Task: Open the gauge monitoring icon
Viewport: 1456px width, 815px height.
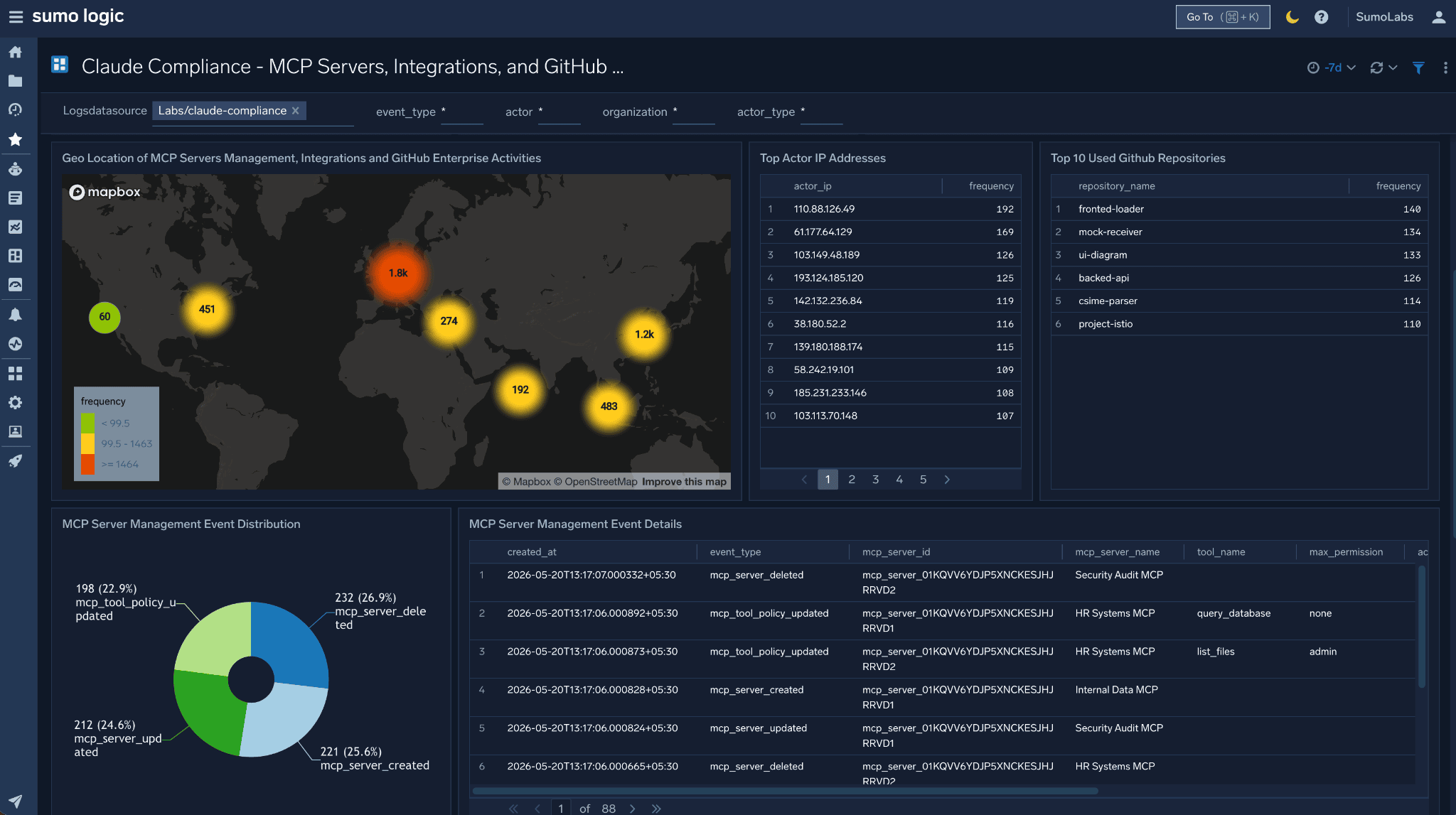Action: click(15, 285)
